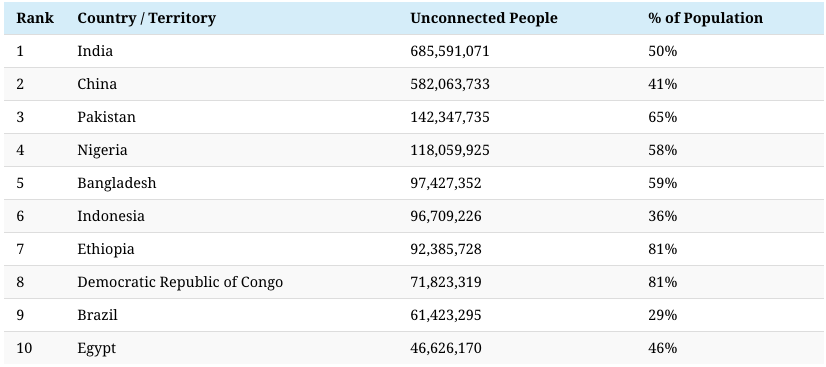Select Brazil's 29% percentage cell
The width and height of the screenshot is (826, 367).
(x=663, y=315)
